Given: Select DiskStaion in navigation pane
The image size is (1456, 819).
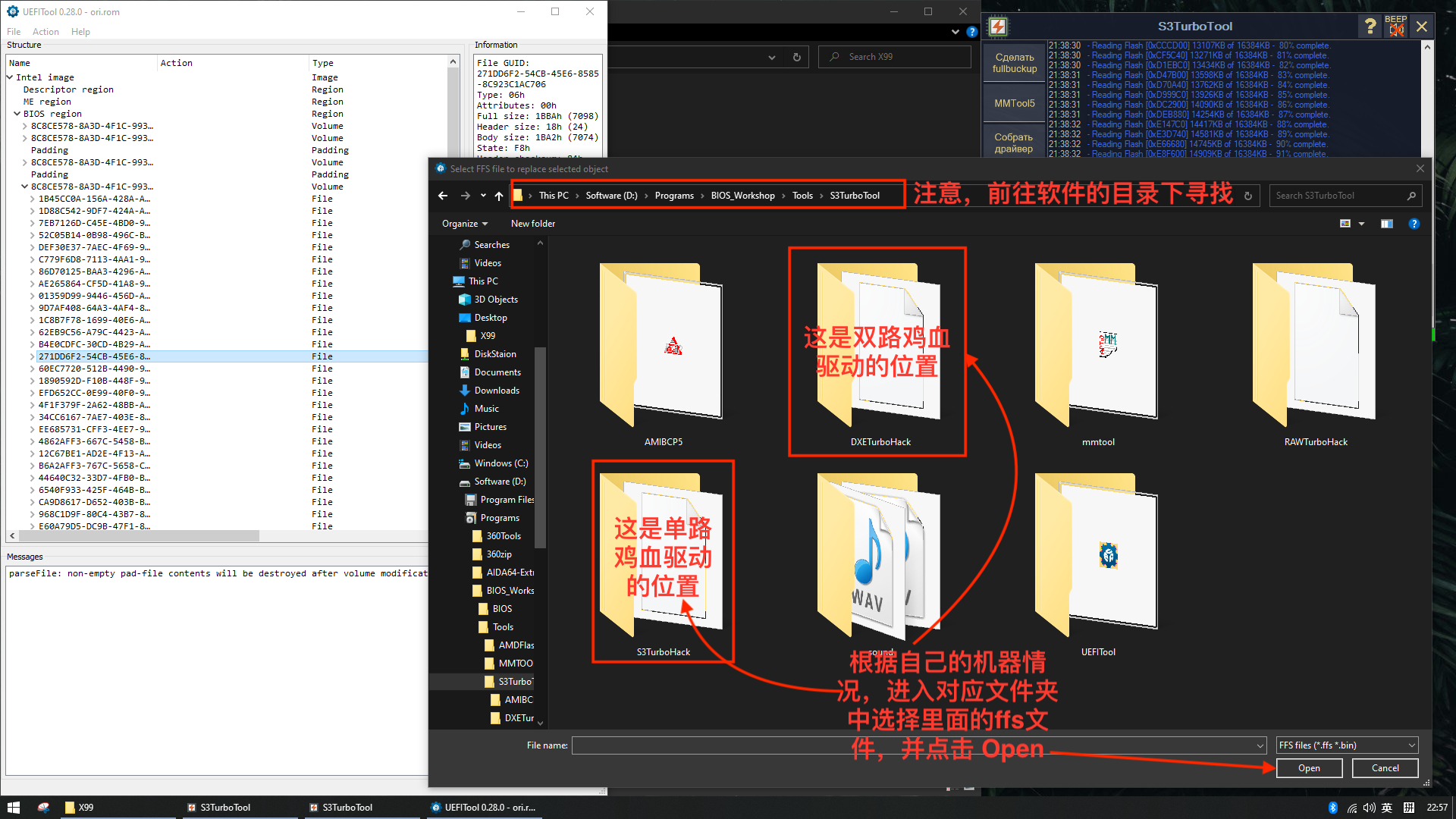Looking at the screenshot, I should (x=494, y=354).
